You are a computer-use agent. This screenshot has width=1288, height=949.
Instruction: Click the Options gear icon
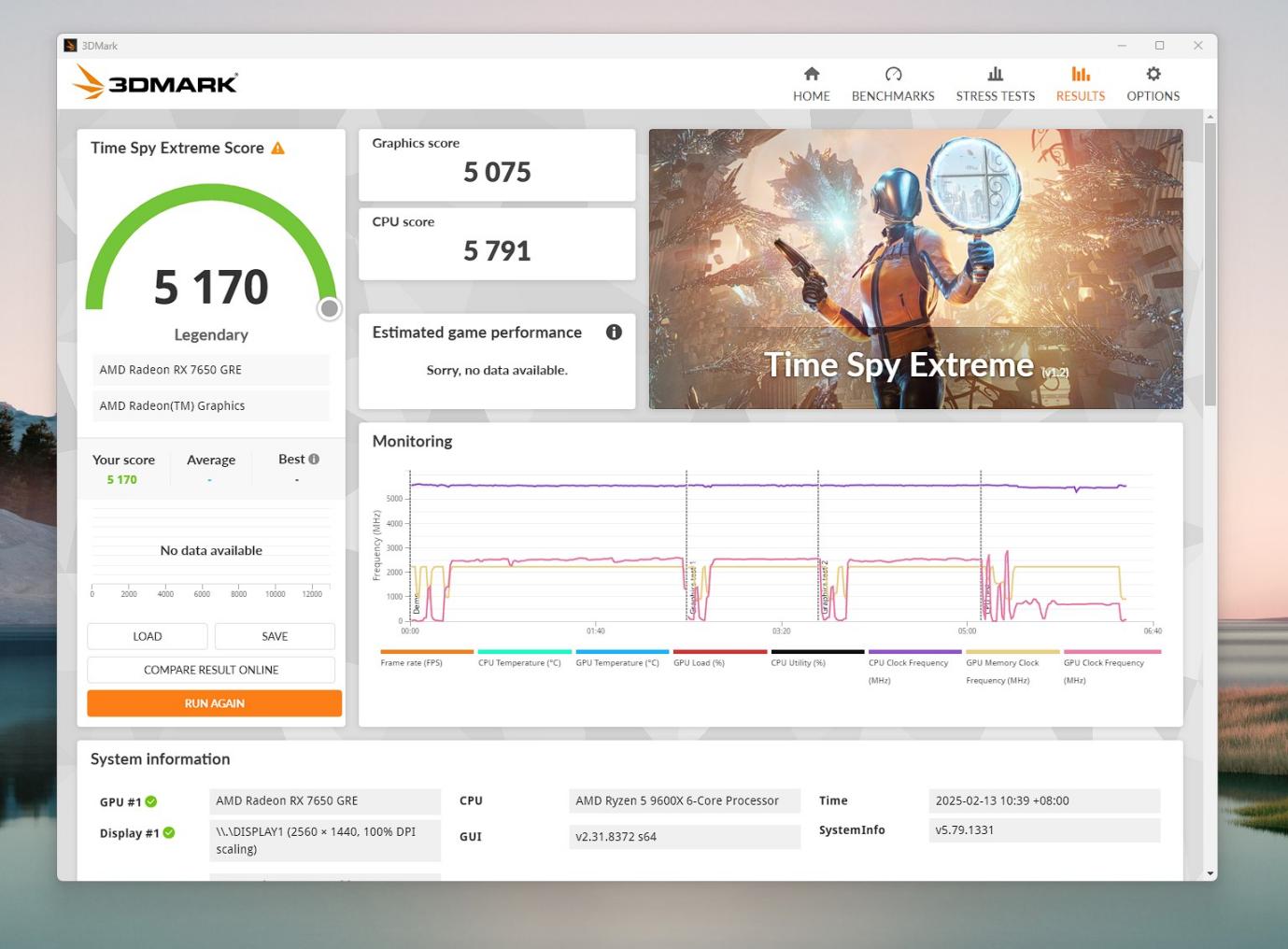click(1154, 74)
